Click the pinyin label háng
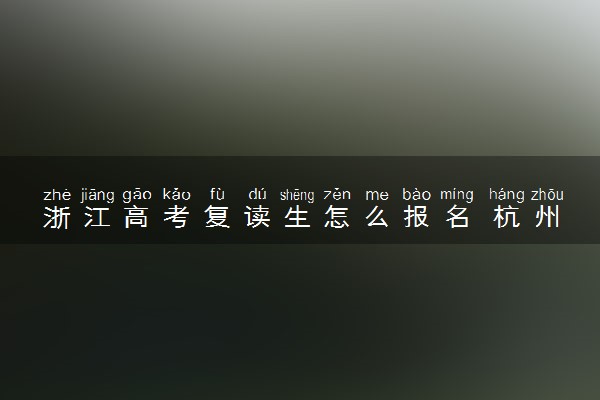Image resolution: width=600 pixels, height=400 pixels. click(507, 195)
